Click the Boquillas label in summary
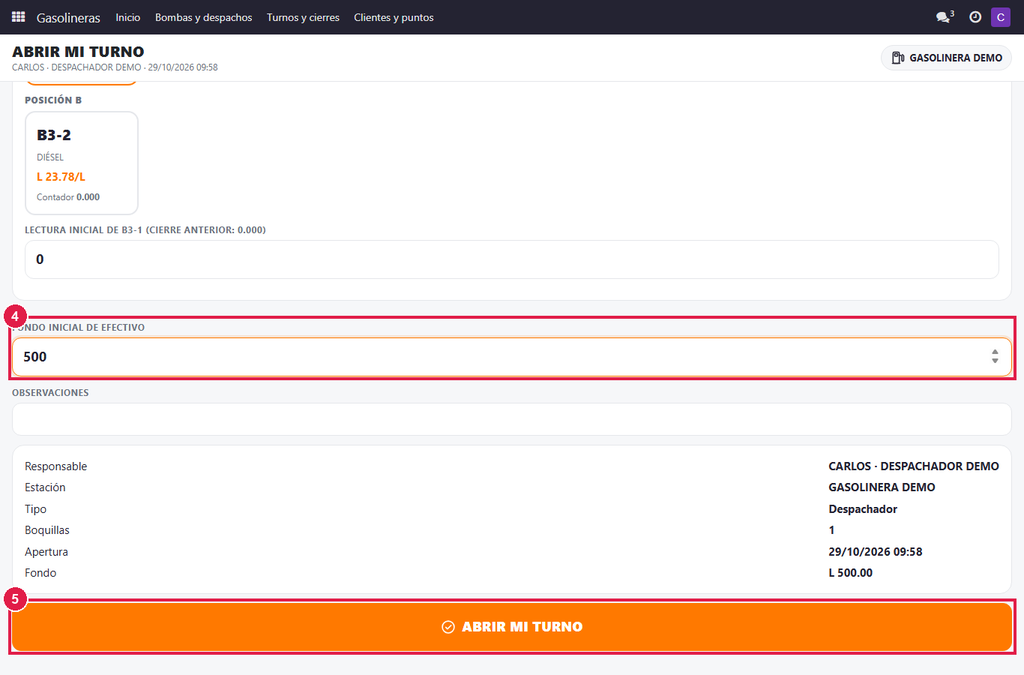This screenshot has height=675, width=1024. click(47, 530)
